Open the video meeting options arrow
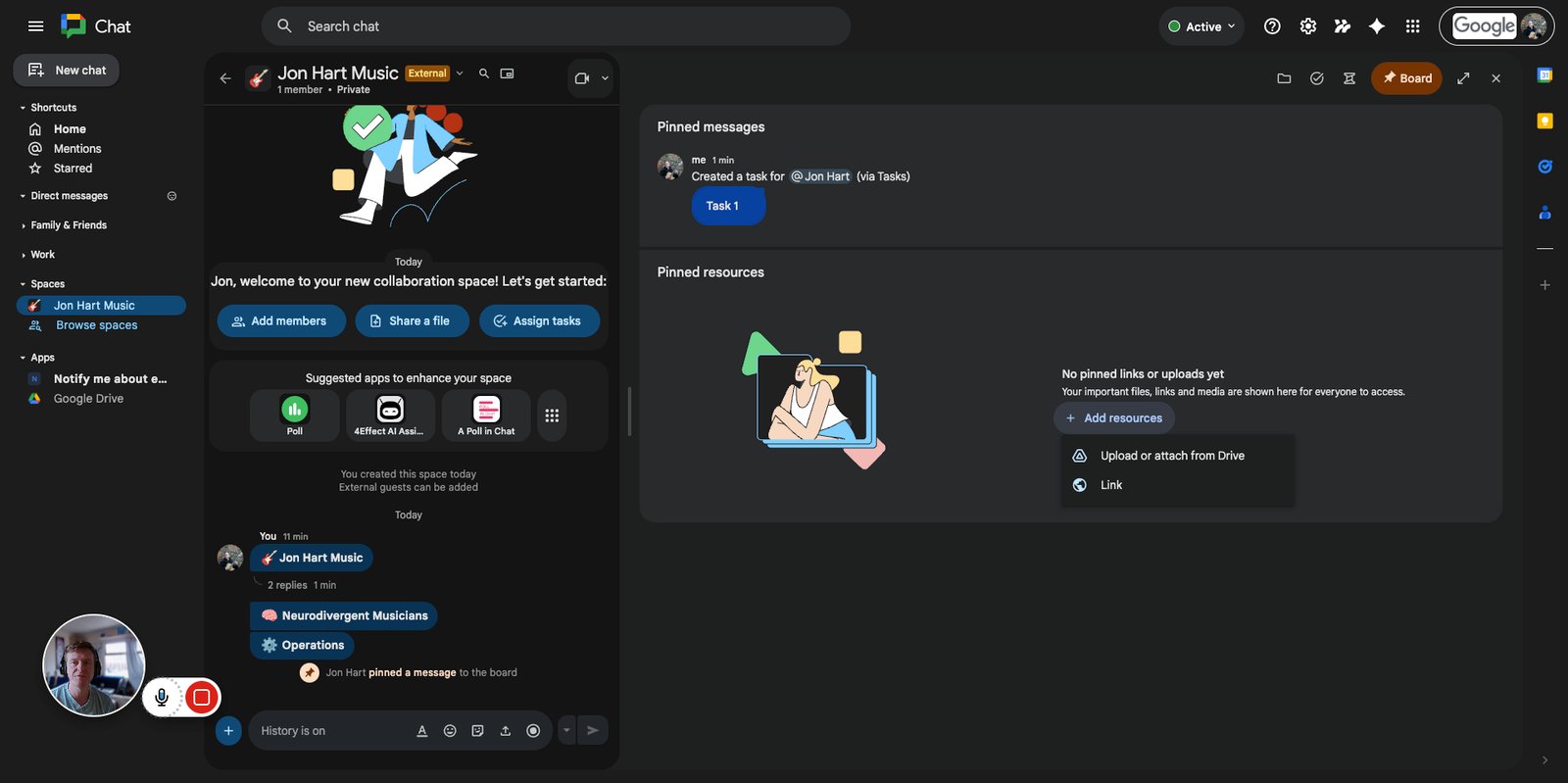 (605, 78)
